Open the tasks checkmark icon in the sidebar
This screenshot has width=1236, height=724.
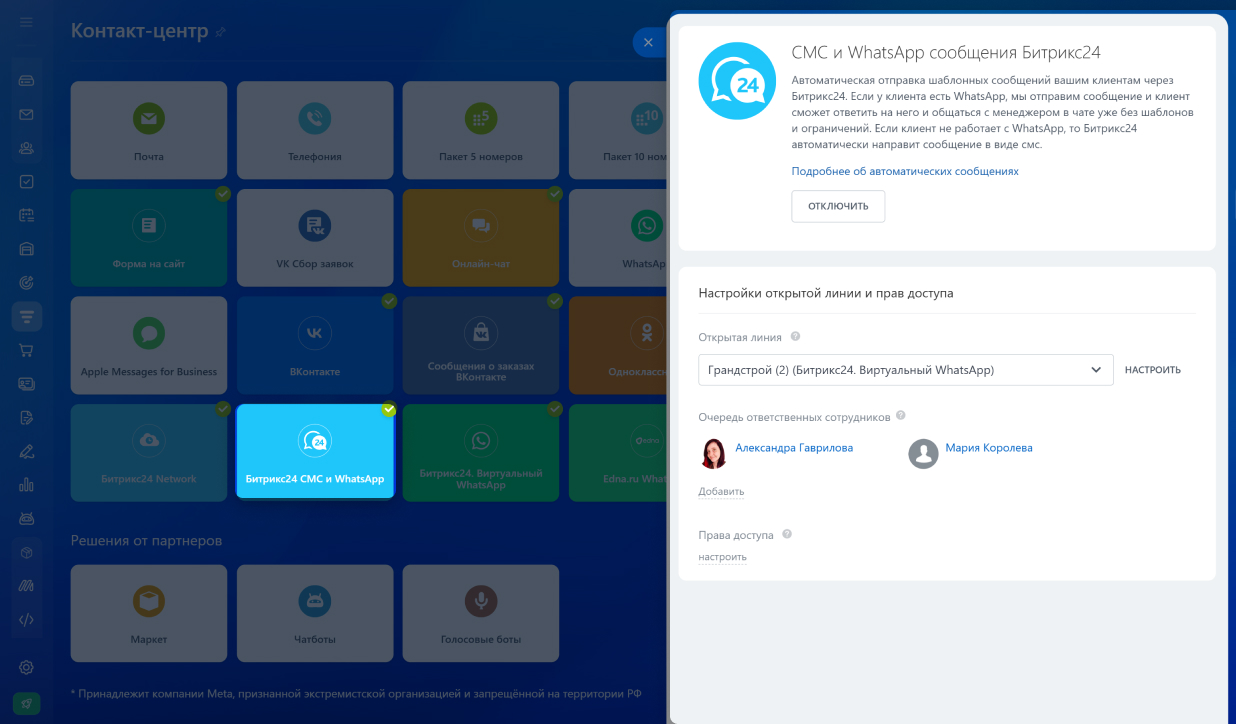(x=26, y=182)
